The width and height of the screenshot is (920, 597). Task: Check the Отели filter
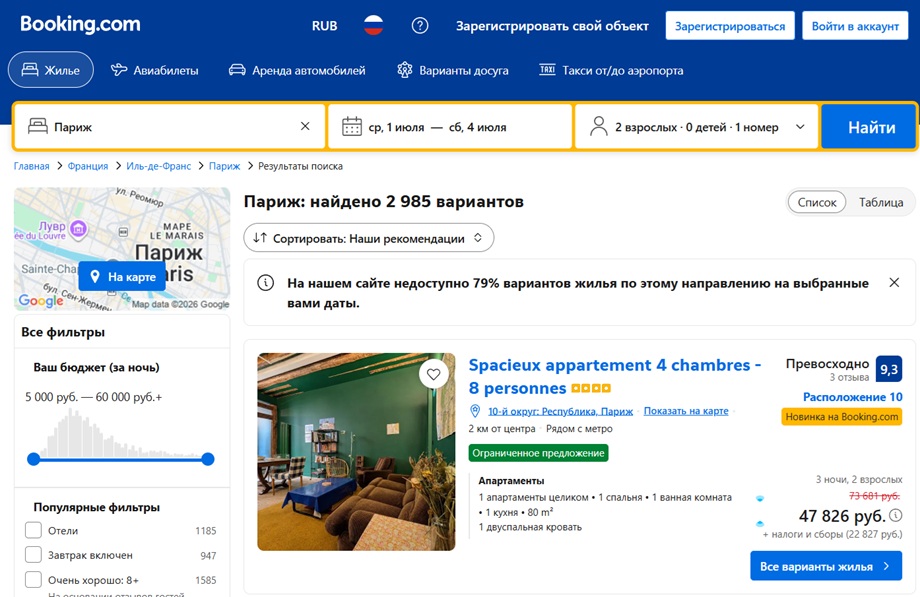[33, 530]
